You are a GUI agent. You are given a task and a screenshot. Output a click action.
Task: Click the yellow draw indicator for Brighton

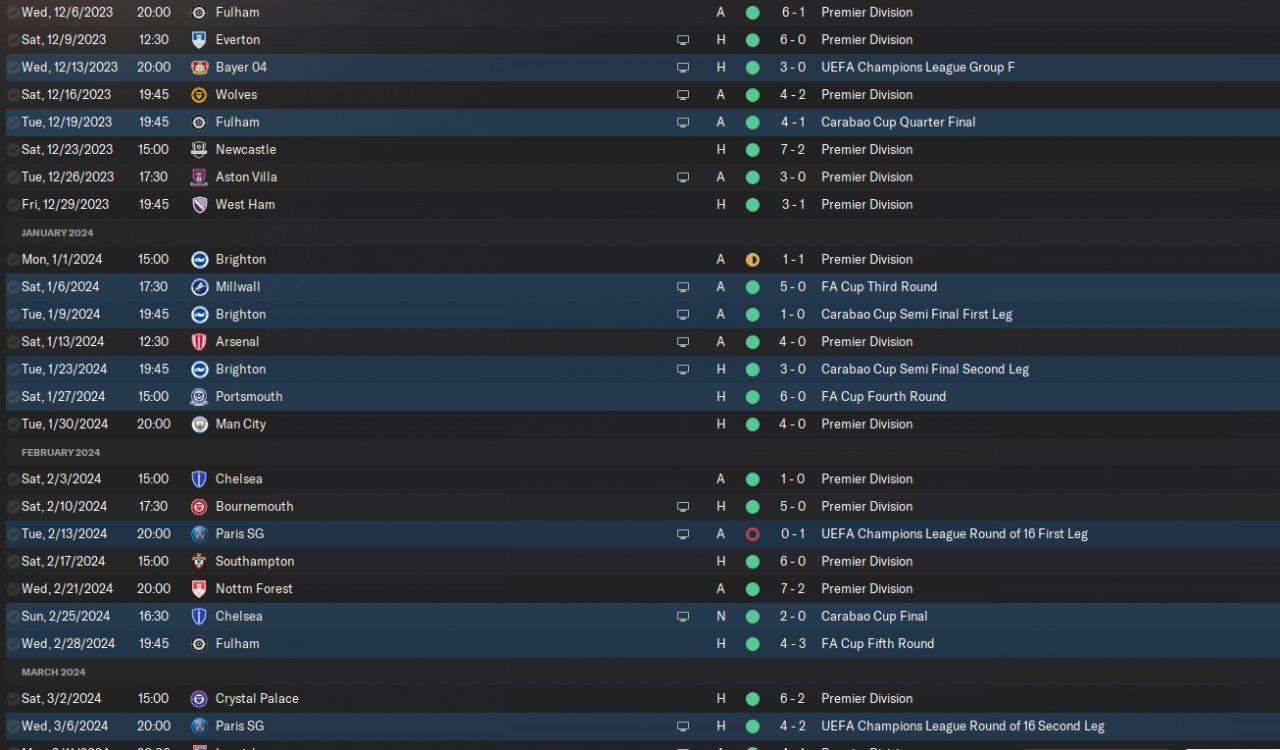click(753, 260)
